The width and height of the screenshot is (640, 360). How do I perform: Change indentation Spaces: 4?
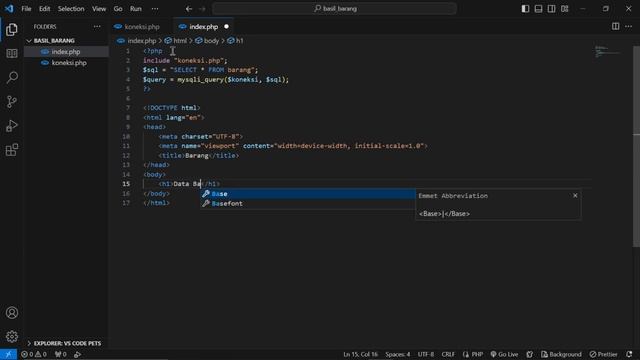398,354
